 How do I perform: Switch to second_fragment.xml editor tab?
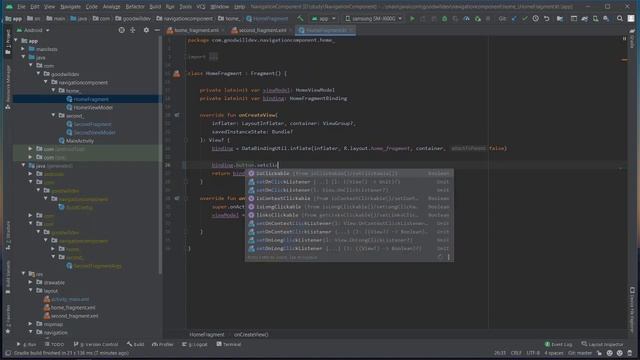click(261, 30)
